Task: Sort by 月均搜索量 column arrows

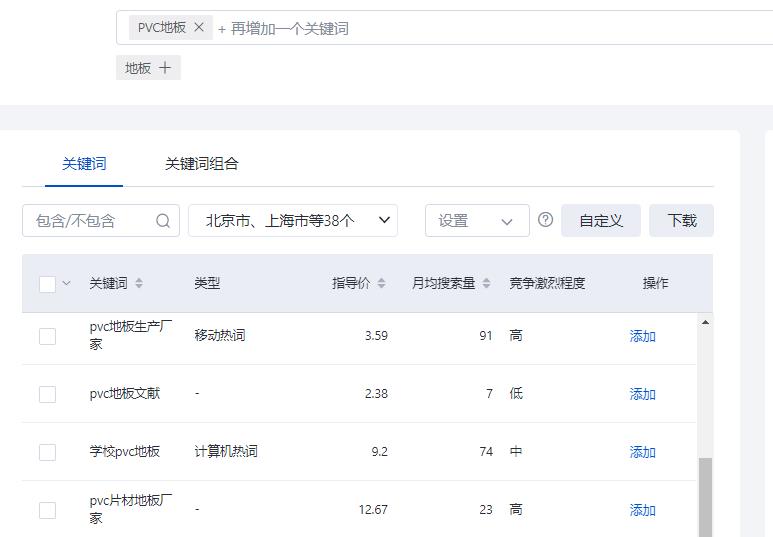Action: (486, 284)
